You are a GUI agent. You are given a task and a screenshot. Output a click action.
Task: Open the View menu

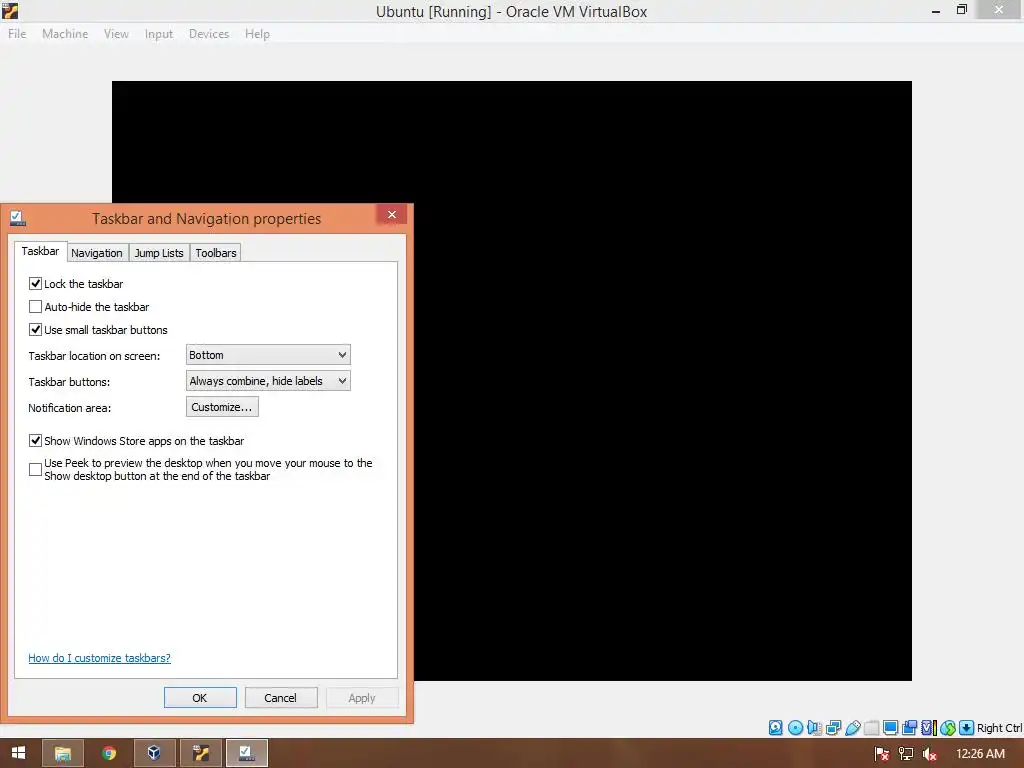pos(116,33)
